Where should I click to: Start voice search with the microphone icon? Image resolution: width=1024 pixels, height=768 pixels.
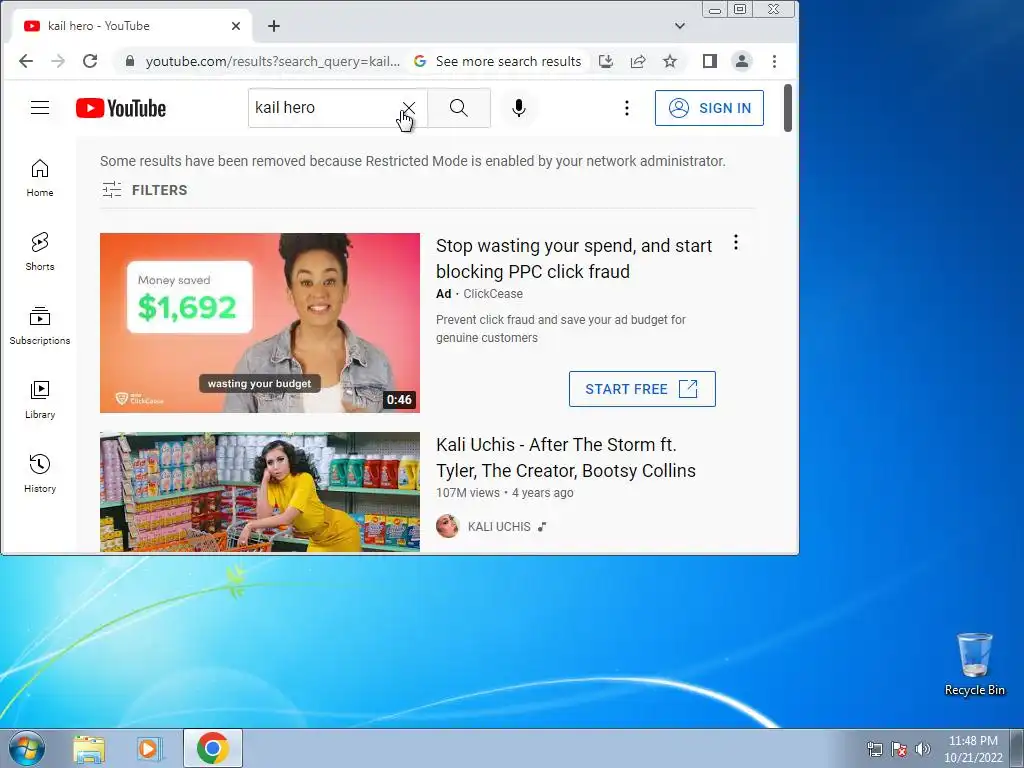pos(519,108)
